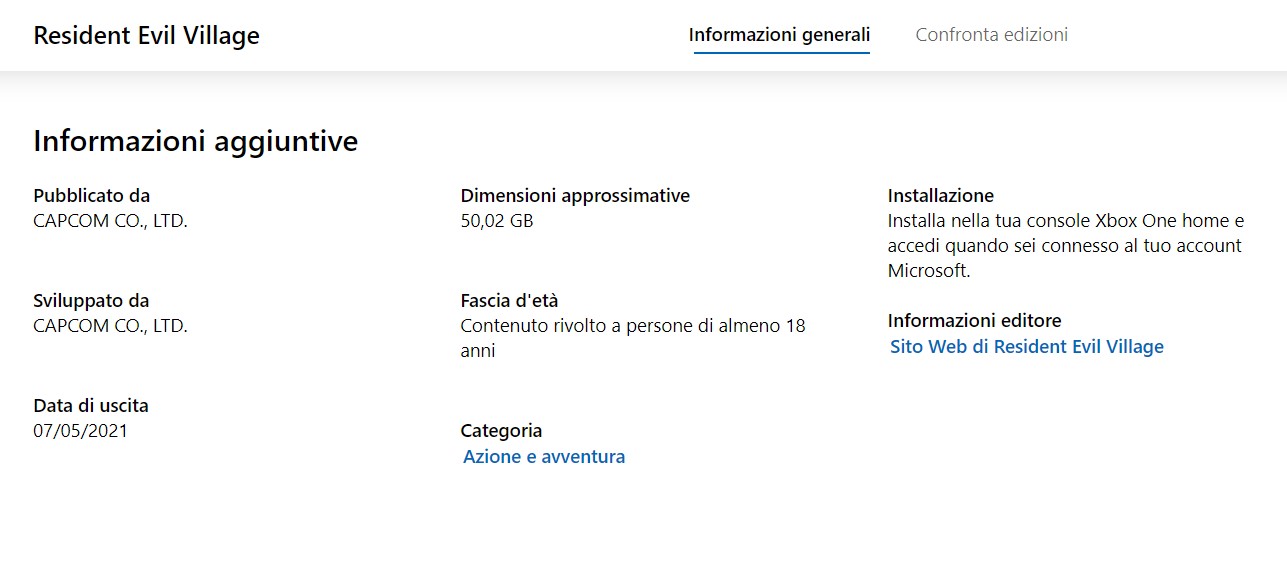Click the Categoria label
This screenshot has height=578, width=1287.
(501, 431)
